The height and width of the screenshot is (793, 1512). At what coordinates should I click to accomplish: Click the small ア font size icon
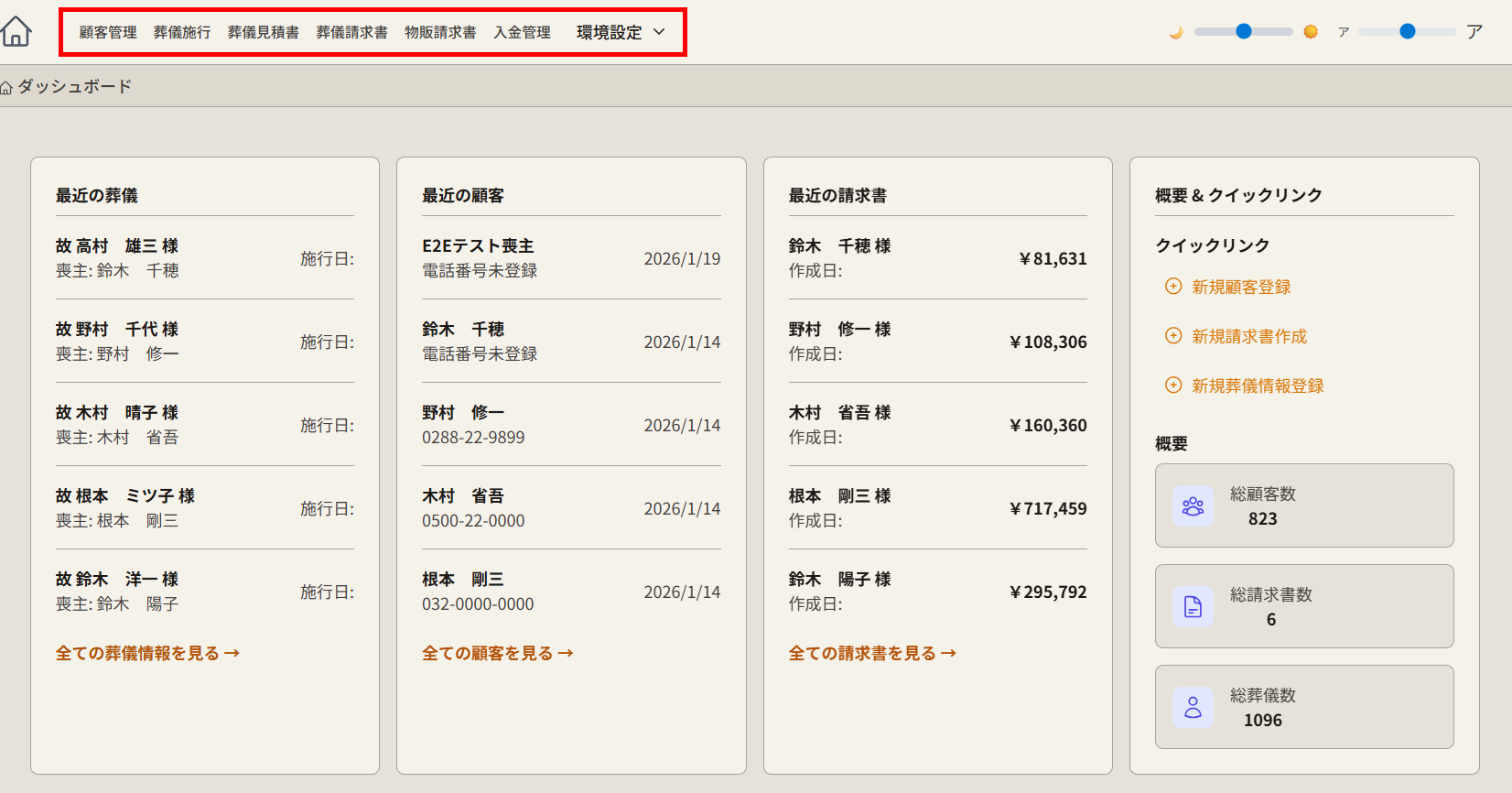pyautogui.click(x=1344, y=32)
